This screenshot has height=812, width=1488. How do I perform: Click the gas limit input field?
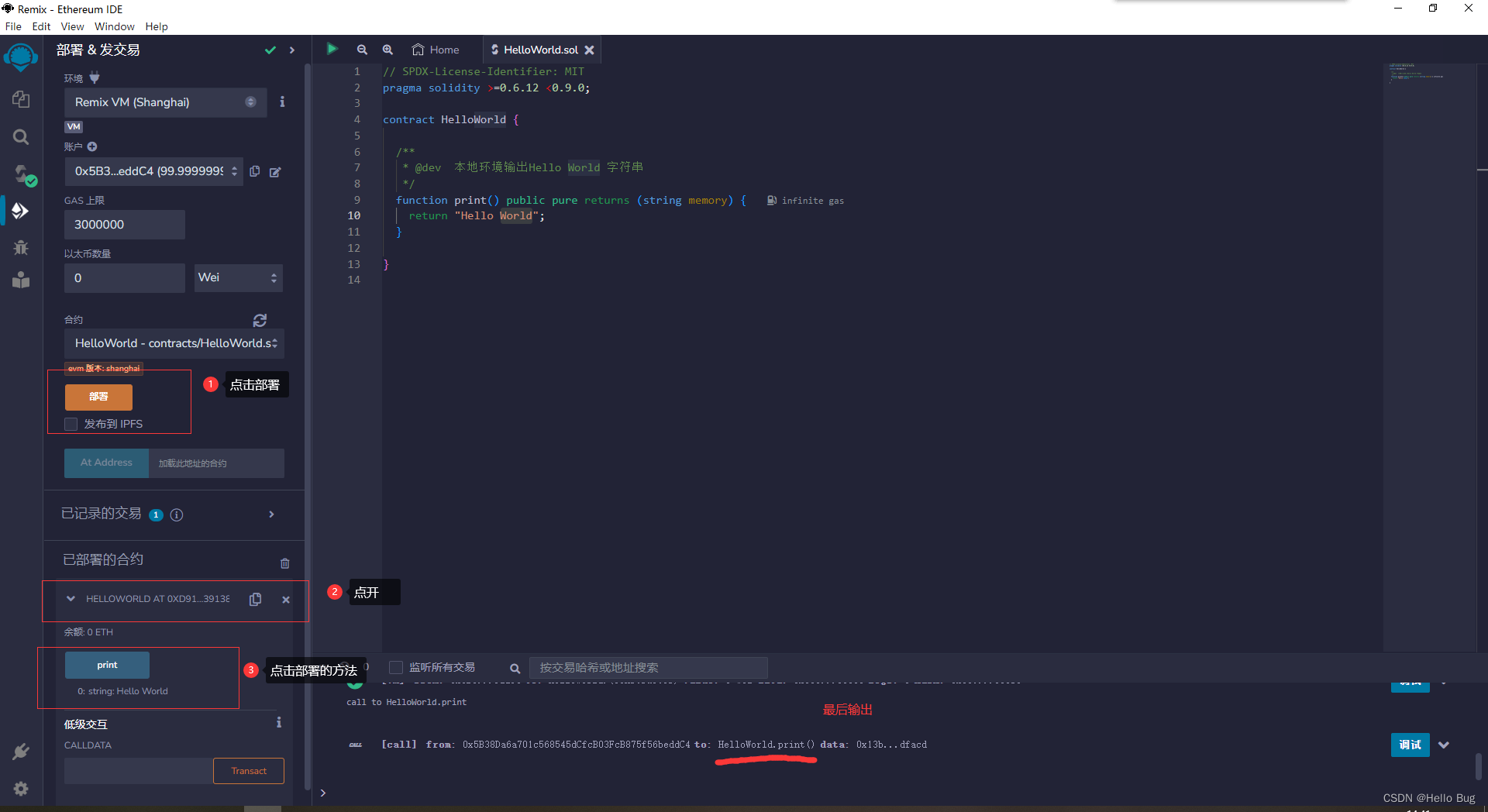click(125, 225)
